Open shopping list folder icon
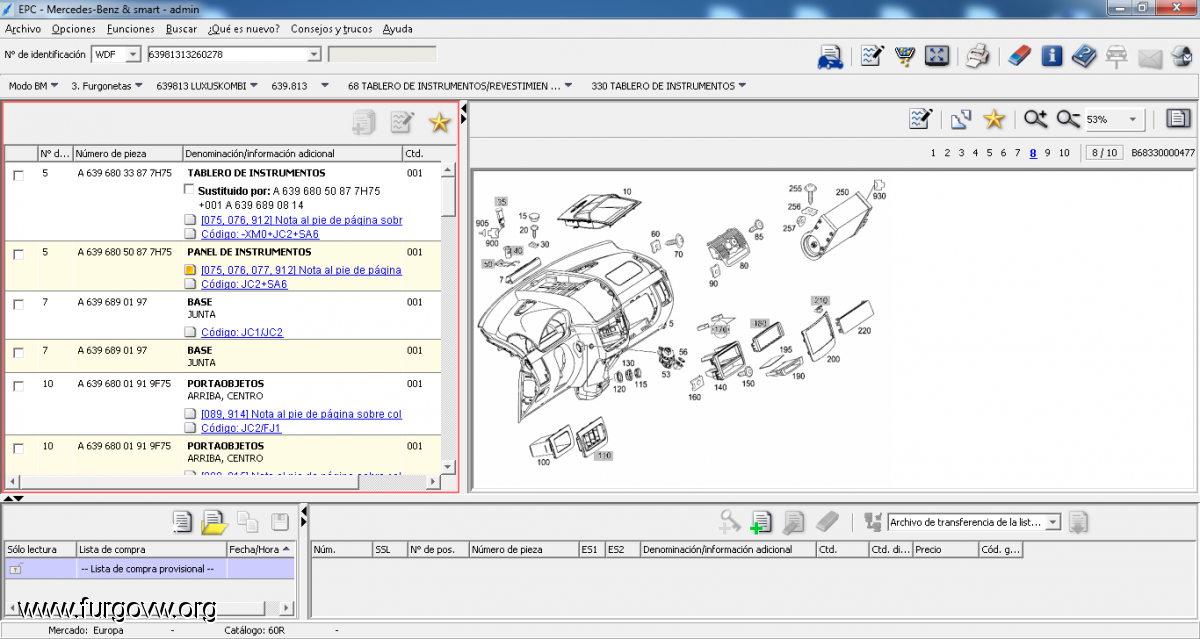The image size is (1200, 639). [215, 521]
